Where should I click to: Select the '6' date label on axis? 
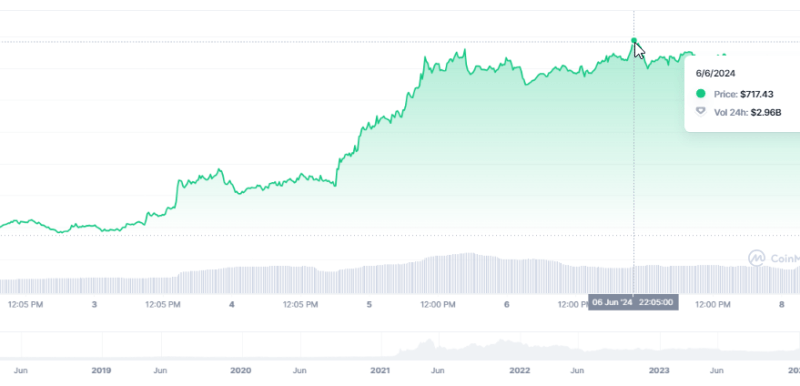point(507,304)
